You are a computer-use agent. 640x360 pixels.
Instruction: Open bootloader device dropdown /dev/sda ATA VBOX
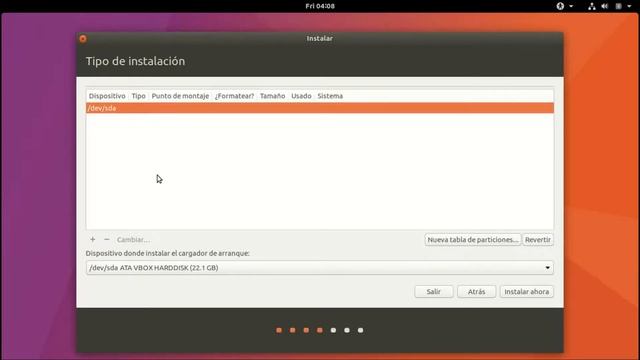(x=320, y=268)
